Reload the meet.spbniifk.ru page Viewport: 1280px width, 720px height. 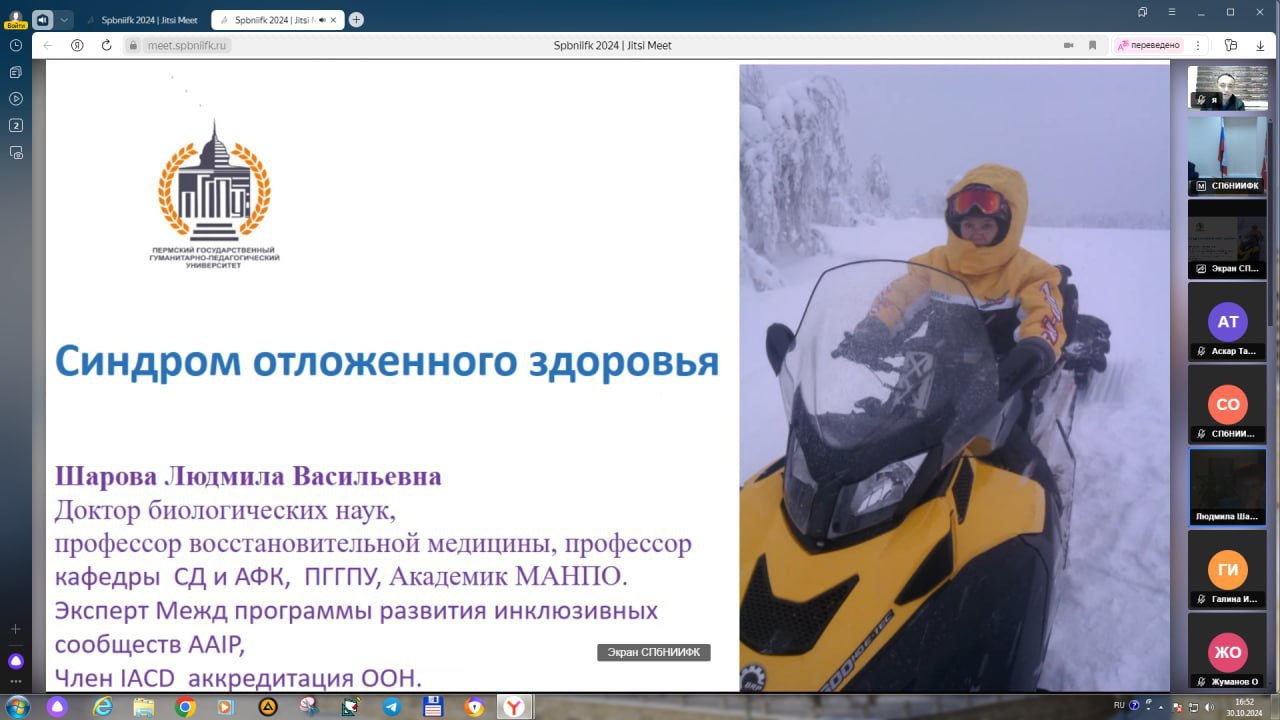click(106, 45)
